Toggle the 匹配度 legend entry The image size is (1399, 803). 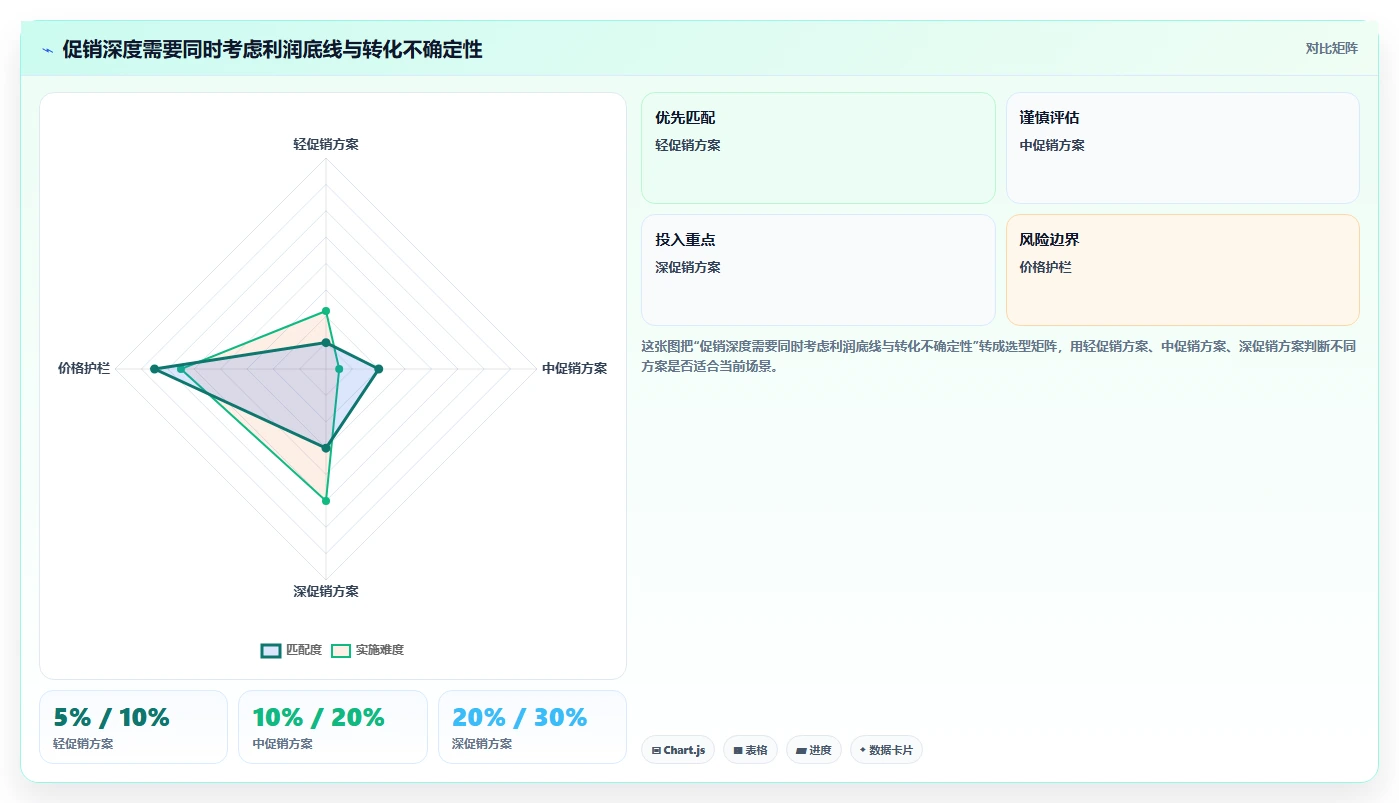tap(291, 650)
